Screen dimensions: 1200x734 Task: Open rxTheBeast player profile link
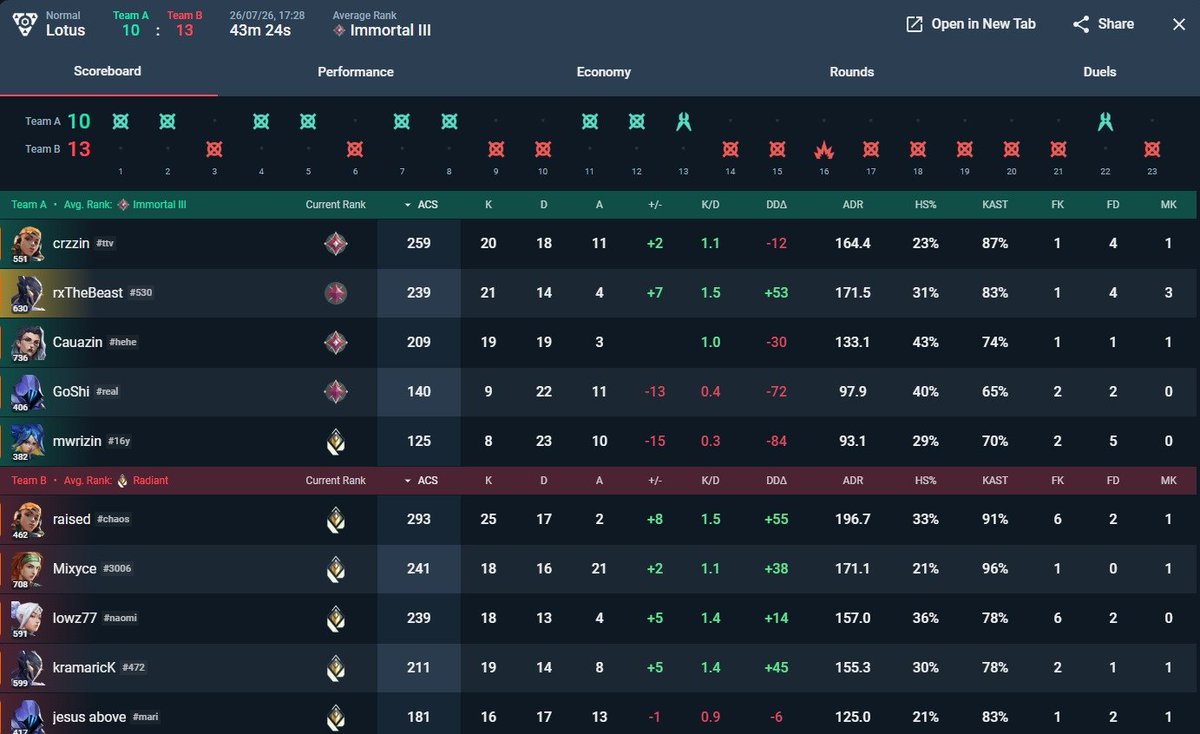click(x=88, y=293)
